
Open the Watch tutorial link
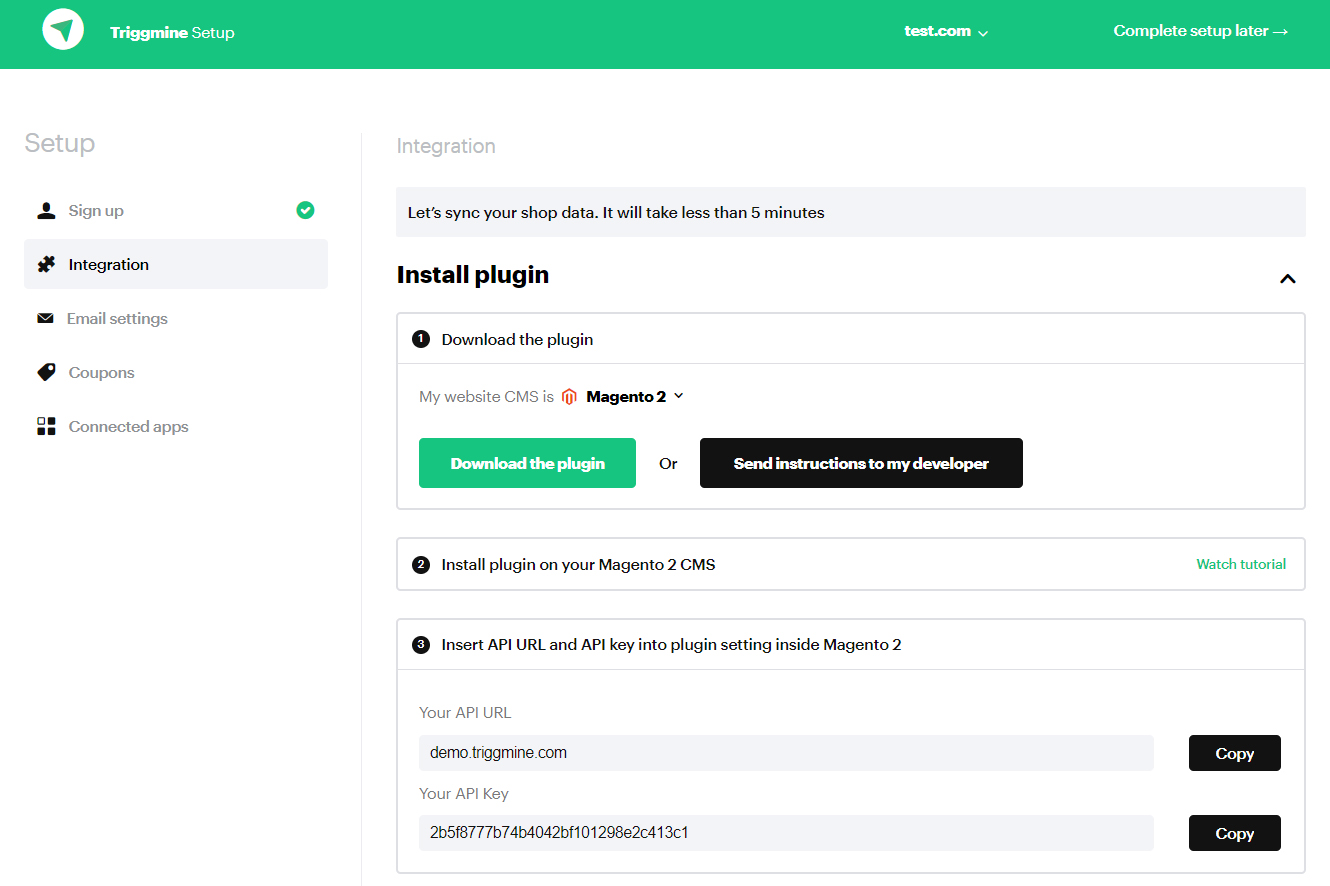(1241, 564)
